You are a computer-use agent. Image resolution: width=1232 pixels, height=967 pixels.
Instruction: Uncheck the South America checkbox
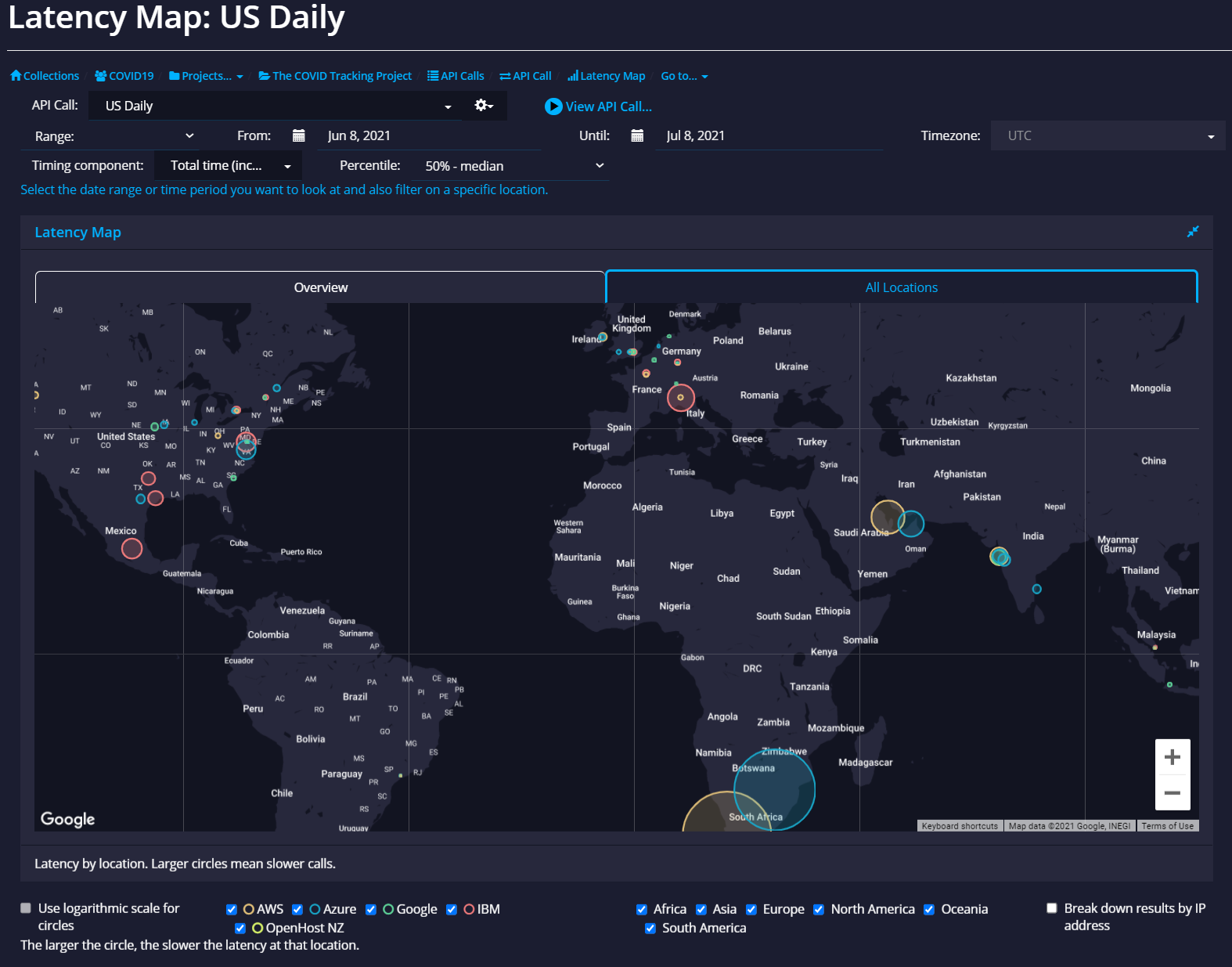[x=650, y=928]
